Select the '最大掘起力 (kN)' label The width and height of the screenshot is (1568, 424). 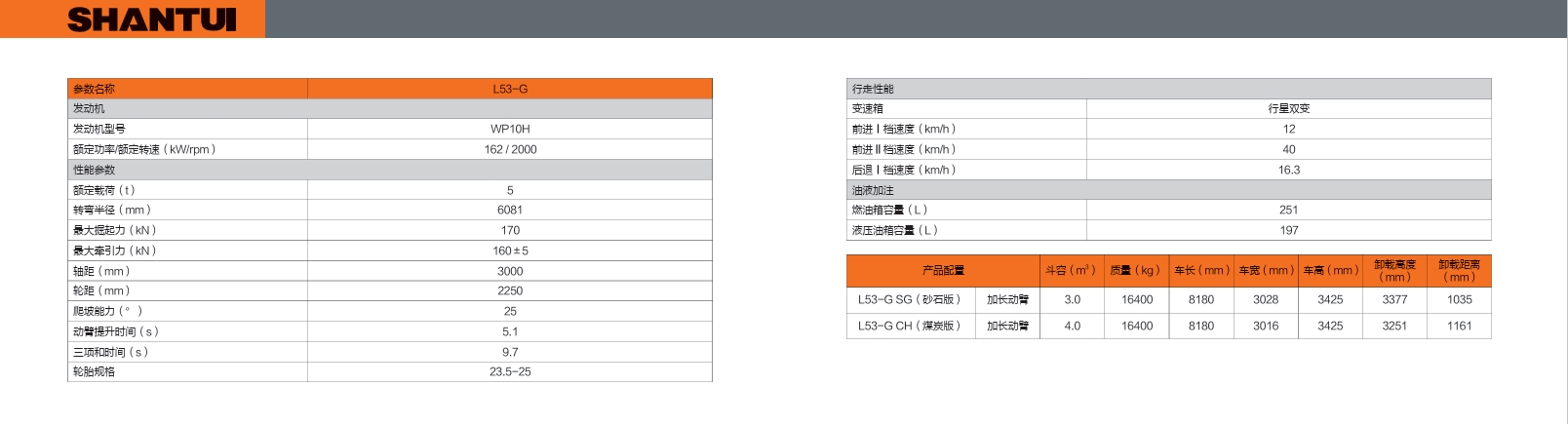(x=115, y=230)
